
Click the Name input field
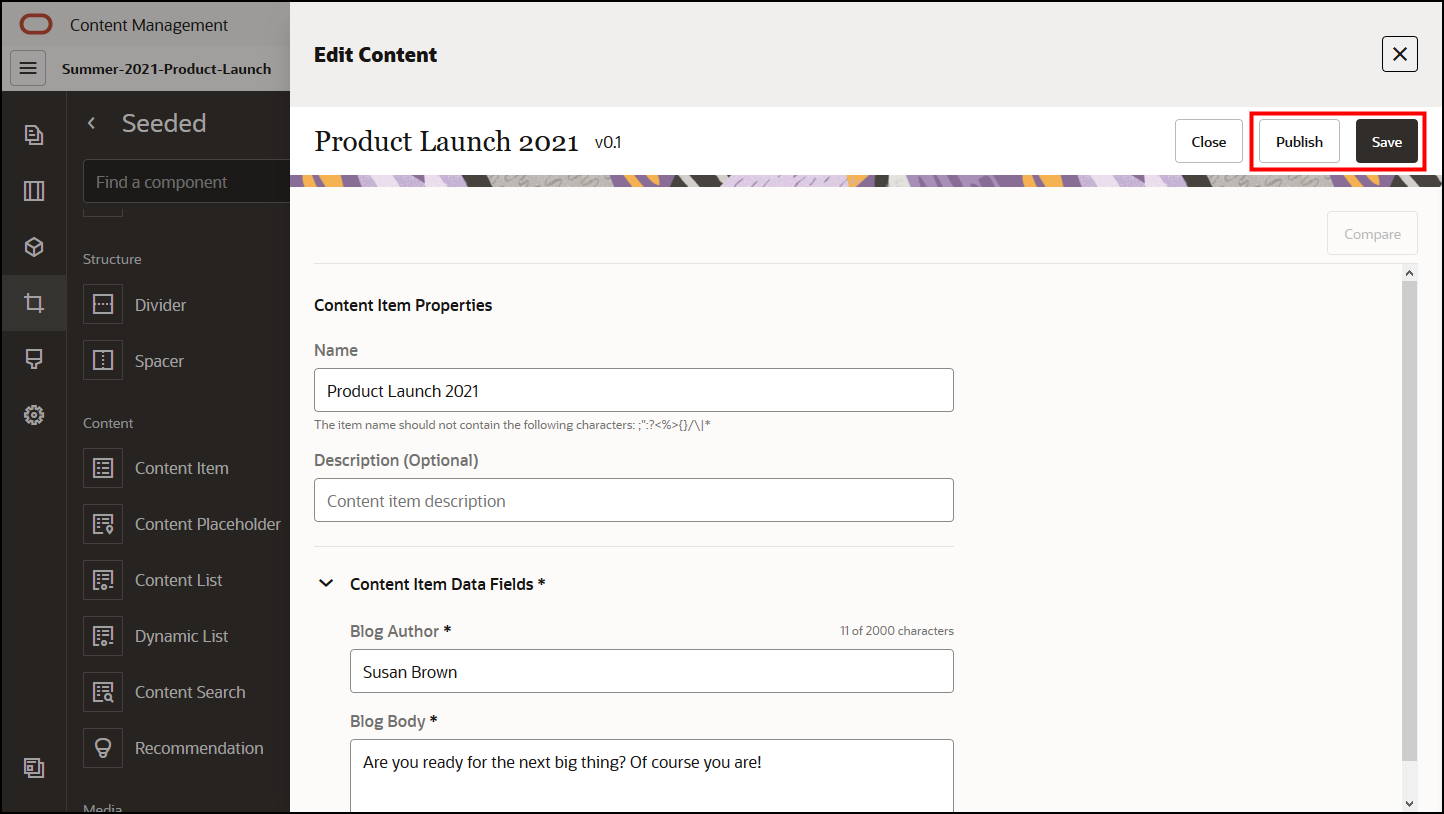tap(633, 391)
